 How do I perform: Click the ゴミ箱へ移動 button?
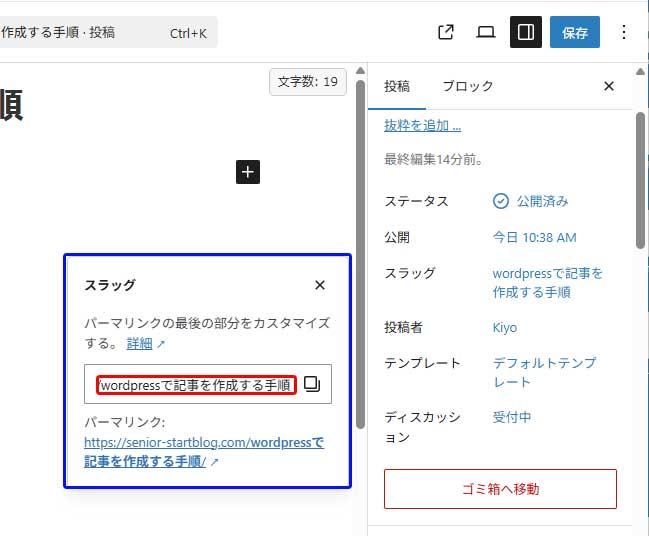(500, 489)
